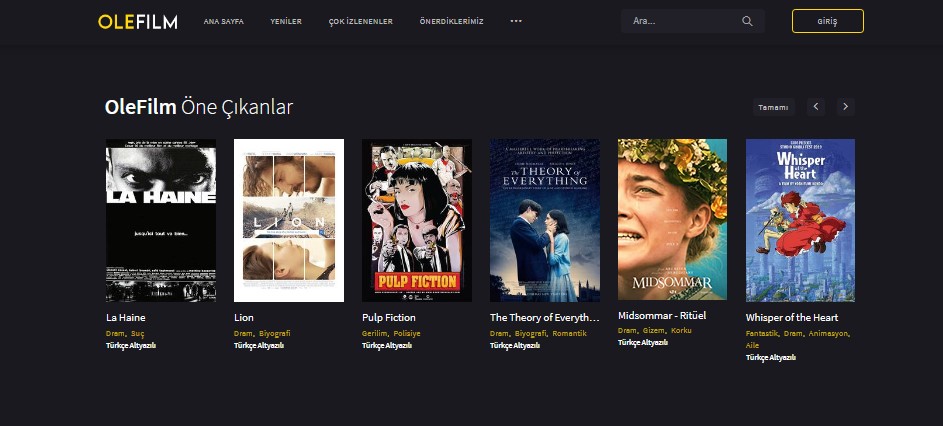The width and height of the screenshot is (943, 426).
Task: Select Aile genre under Whisper of the Heart
Action: (x=752, y=345)
